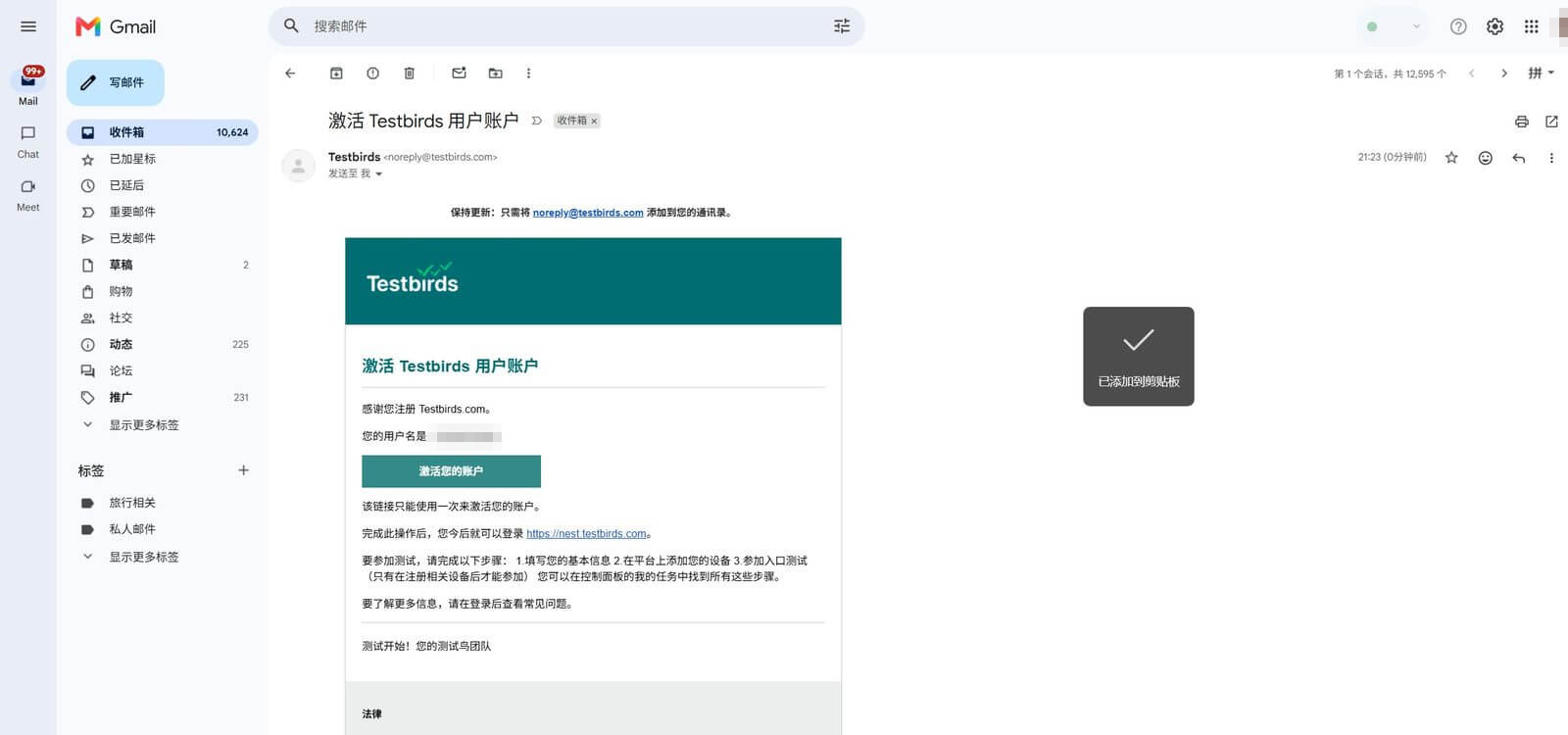This screenshot has width=1568, height=735.
Task: Open the Google apps grid
Action: [1532, 27]
